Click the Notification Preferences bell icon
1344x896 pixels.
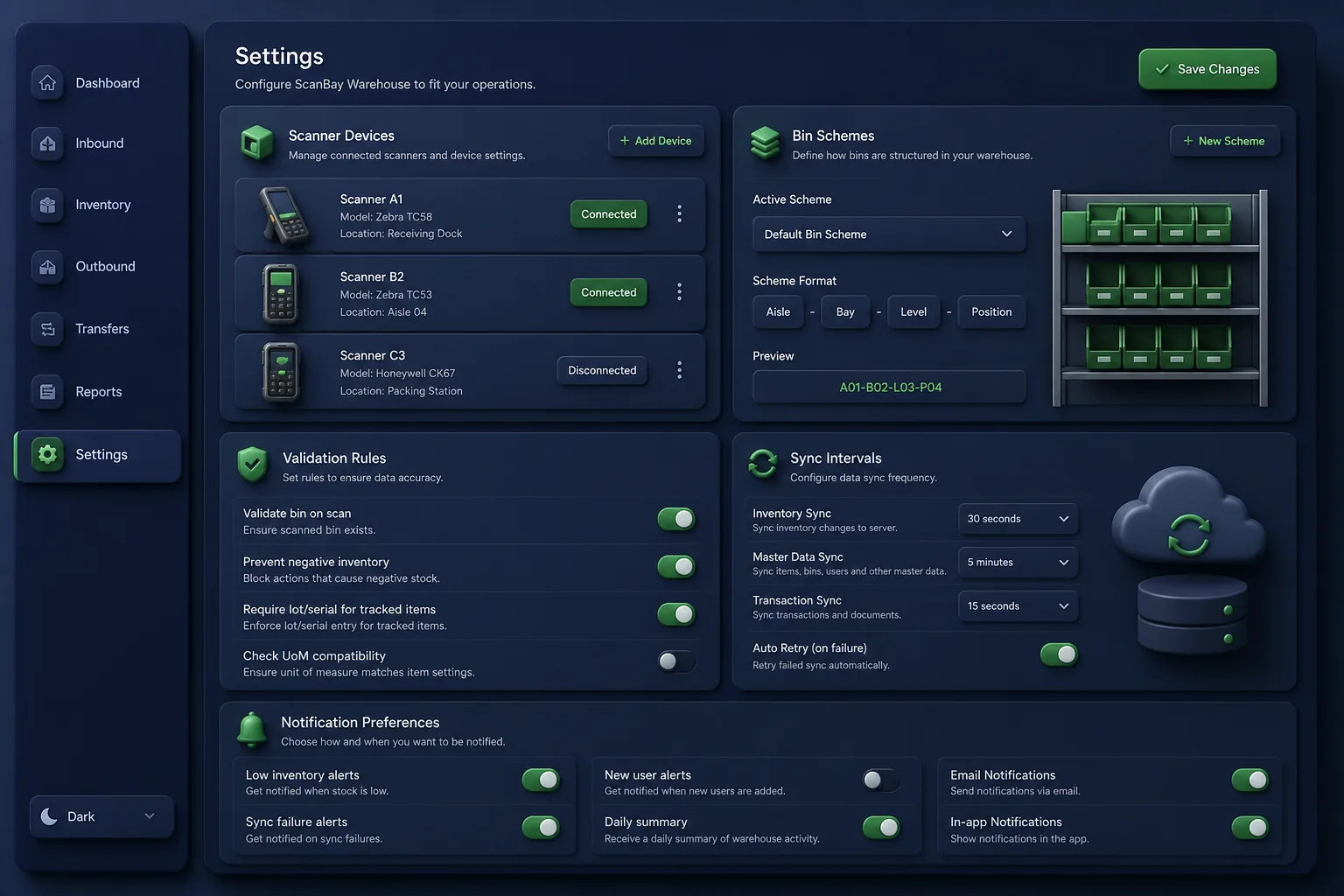(252, 729)
